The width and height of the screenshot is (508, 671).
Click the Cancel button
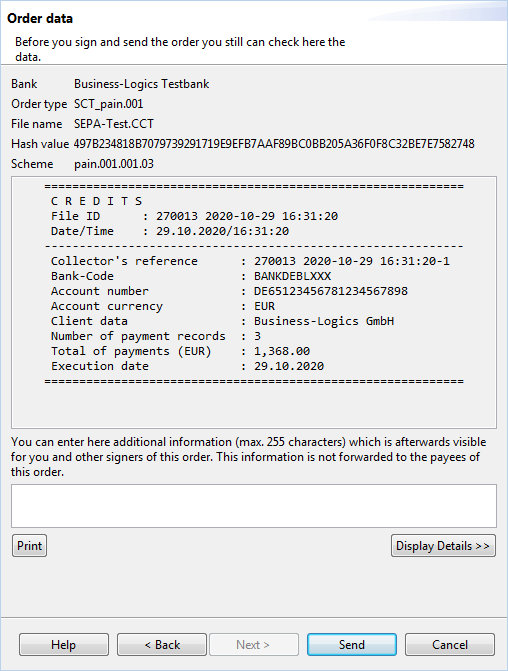(450, 644)
